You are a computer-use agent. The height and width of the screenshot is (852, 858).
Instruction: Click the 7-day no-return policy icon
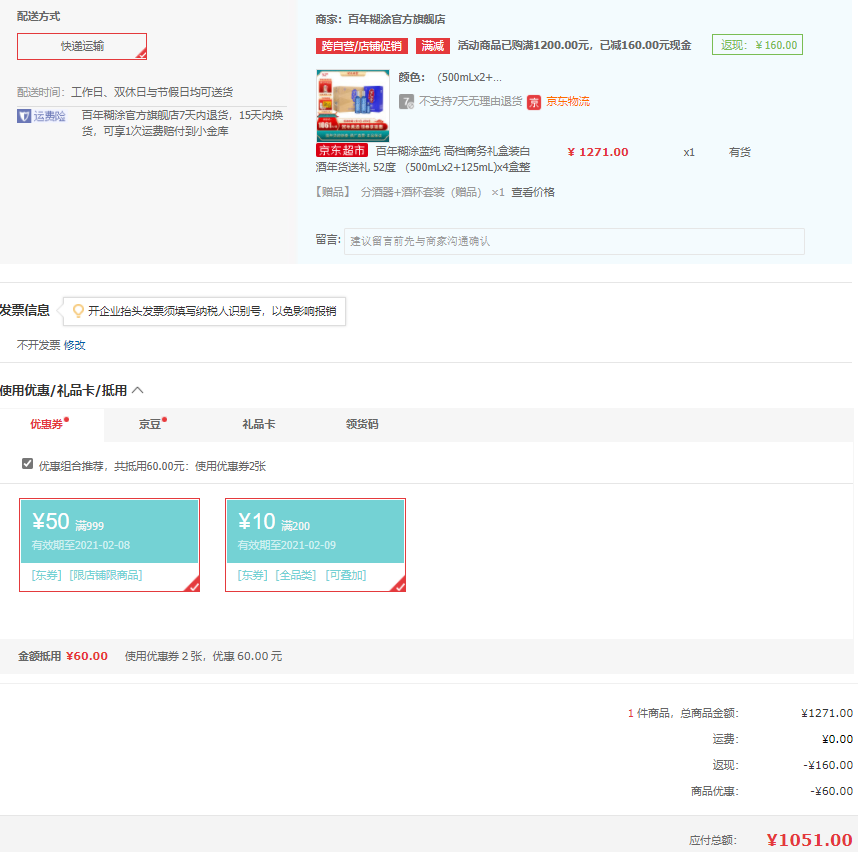(406, 102)
